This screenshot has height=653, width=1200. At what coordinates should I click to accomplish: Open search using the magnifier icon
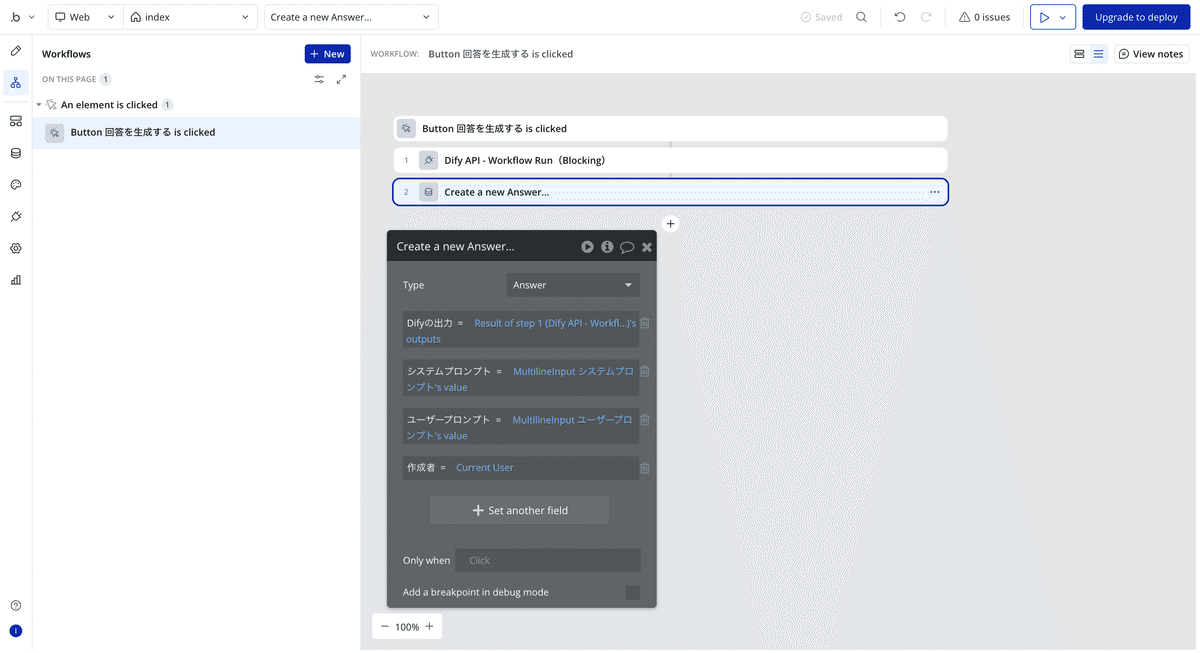[x=860, y=17]
